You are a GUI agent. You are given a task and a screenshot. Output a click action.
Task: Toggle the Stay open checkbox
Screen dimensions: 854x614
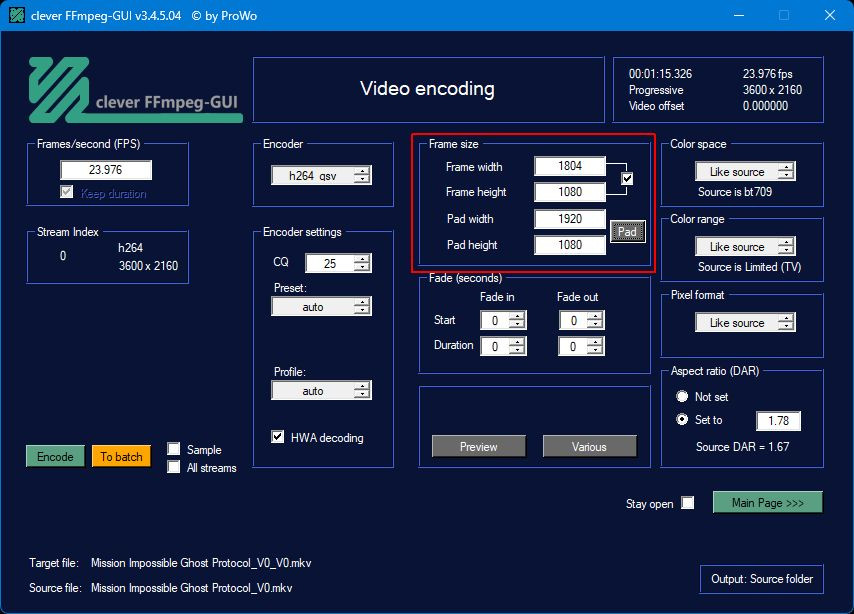pyautogui.click(x=687, y=504)
